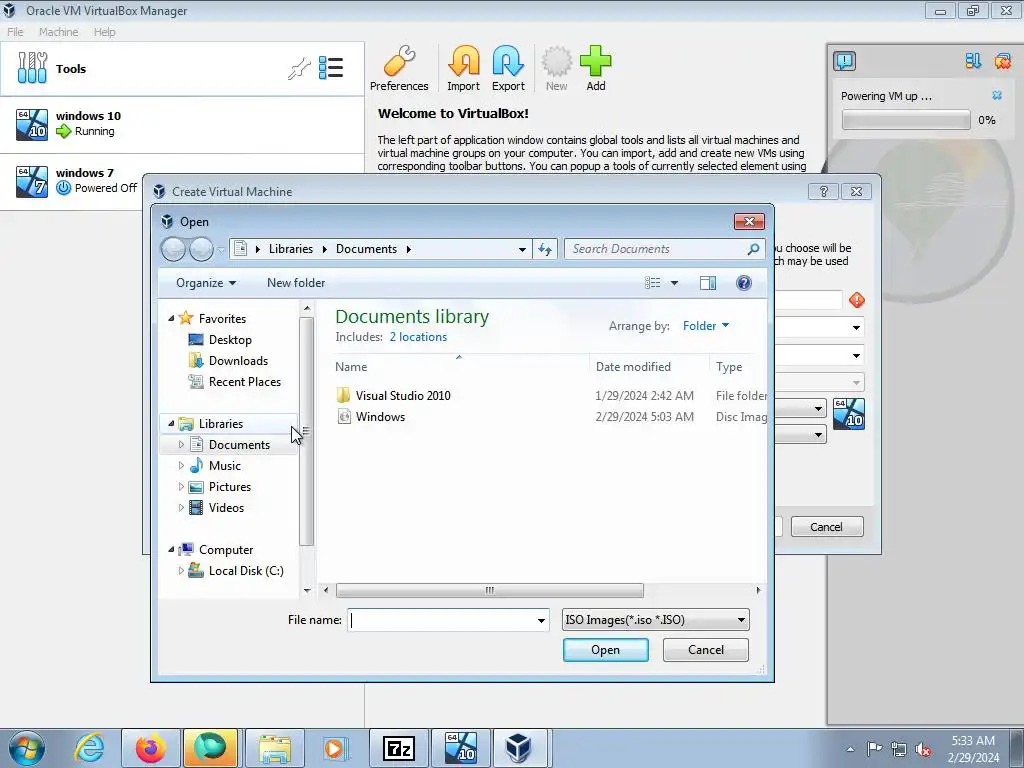Image resolution: width=1024 pixels, height=768 pixels.
Task: Click the horizontal scrollbar in file list
Action: 489,590
